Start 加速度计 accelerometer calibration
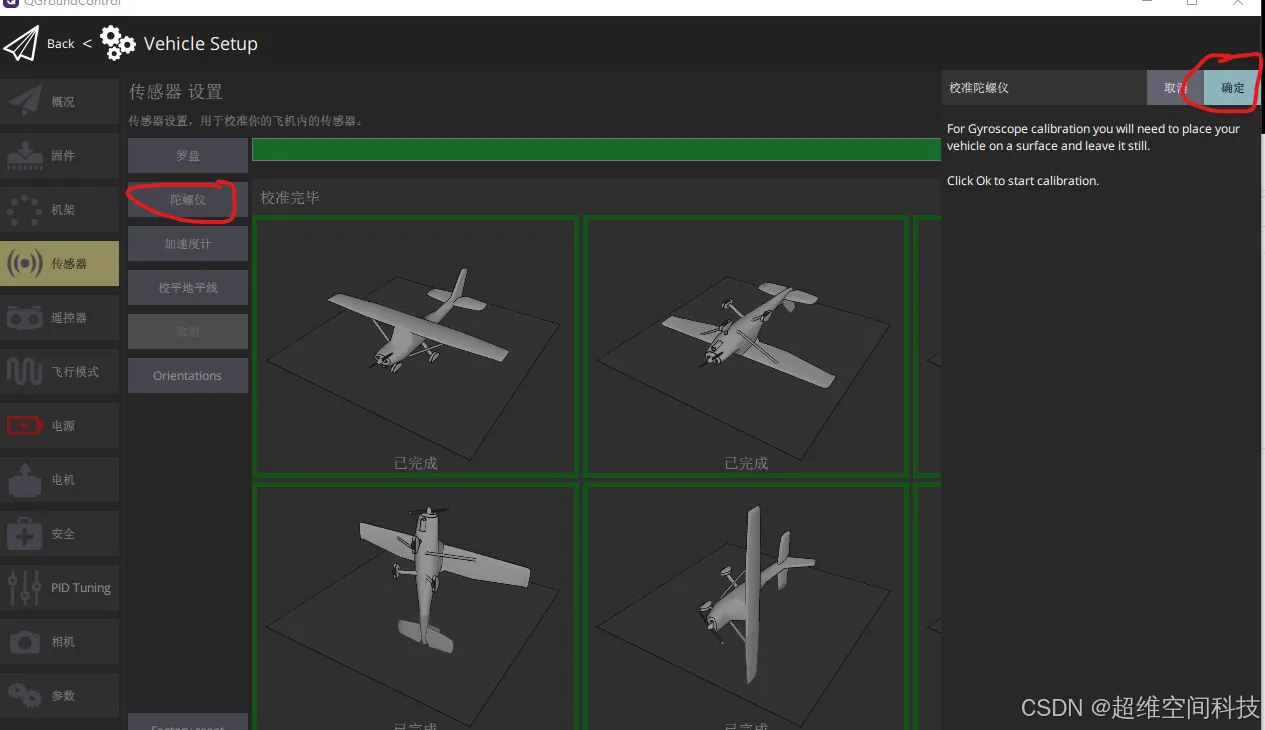 [x=188, y=244]
